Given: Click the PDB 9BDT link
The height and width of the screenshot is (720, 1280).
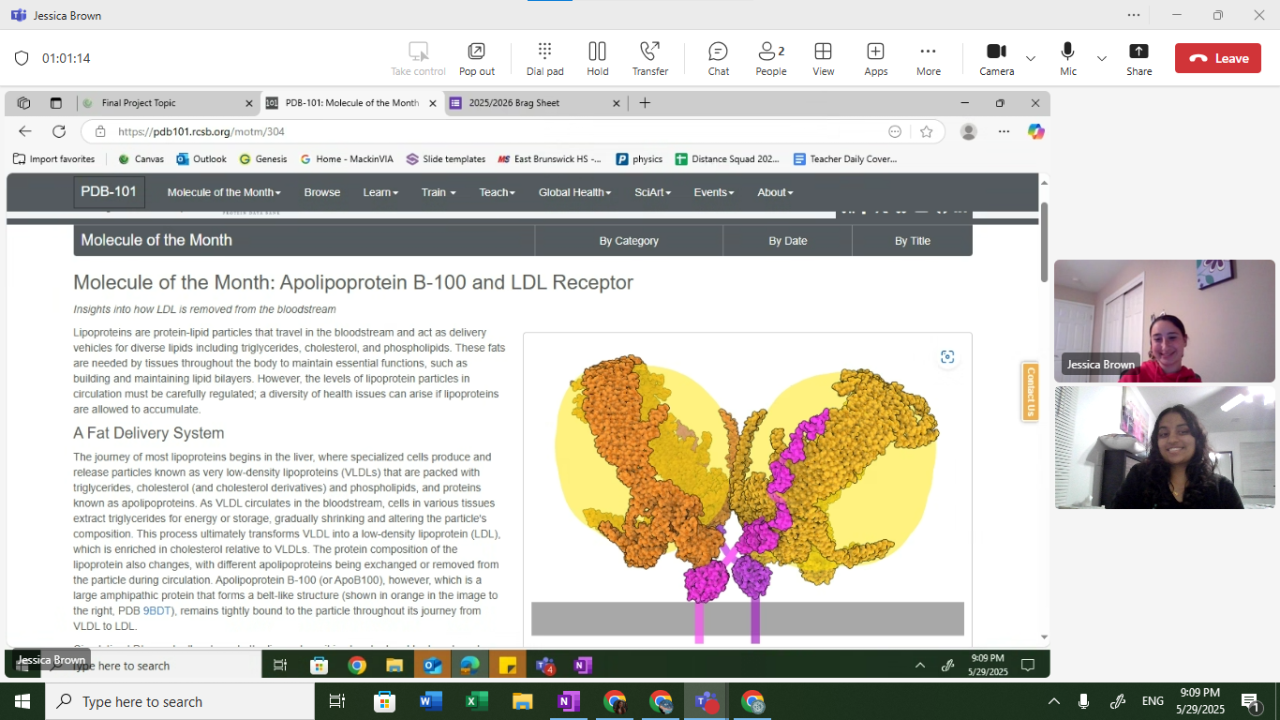Looking at the screenshot, I should pyautogui.click(x=157, y=610).
